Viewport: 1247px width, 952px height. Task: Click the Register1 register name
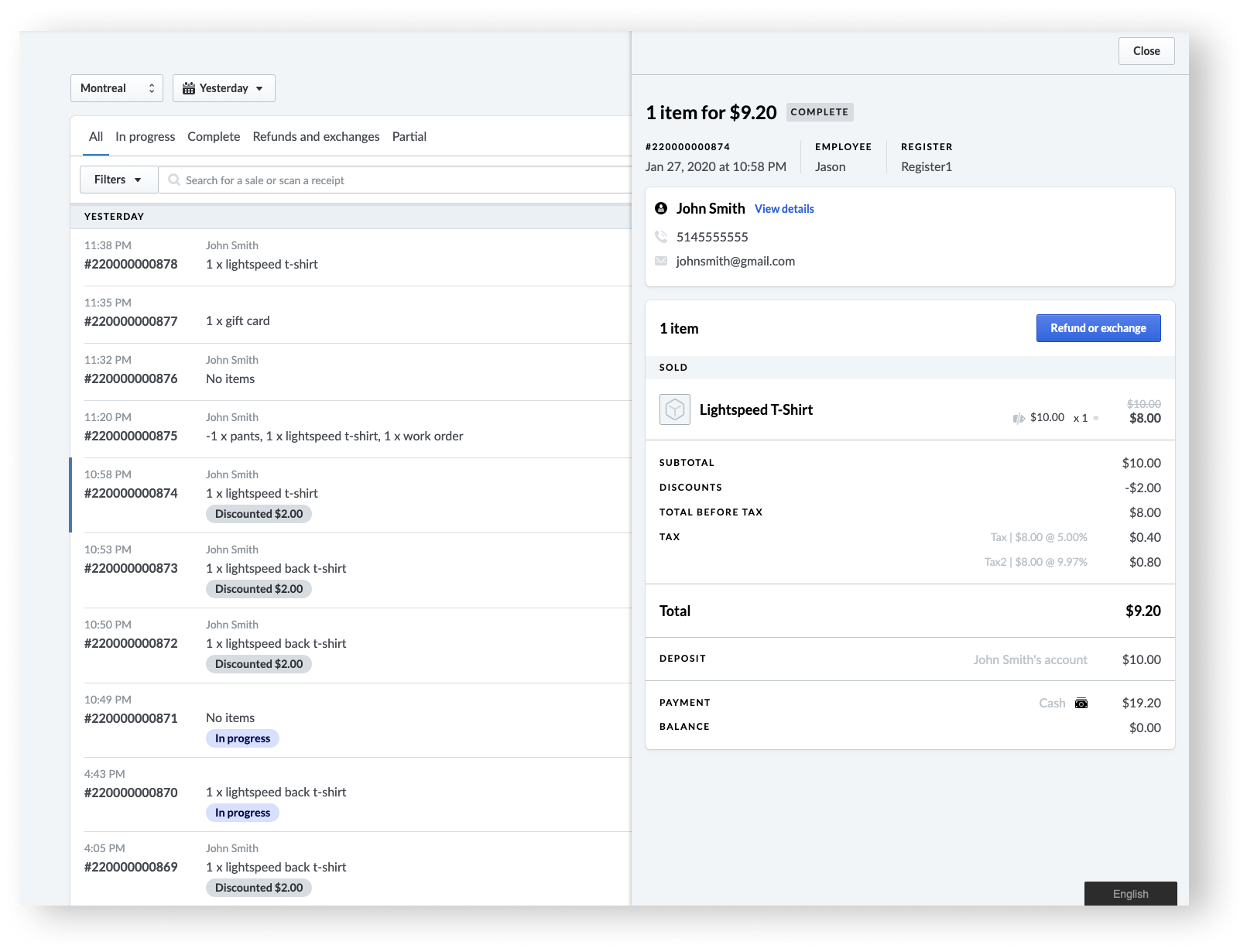click(927, 166)
